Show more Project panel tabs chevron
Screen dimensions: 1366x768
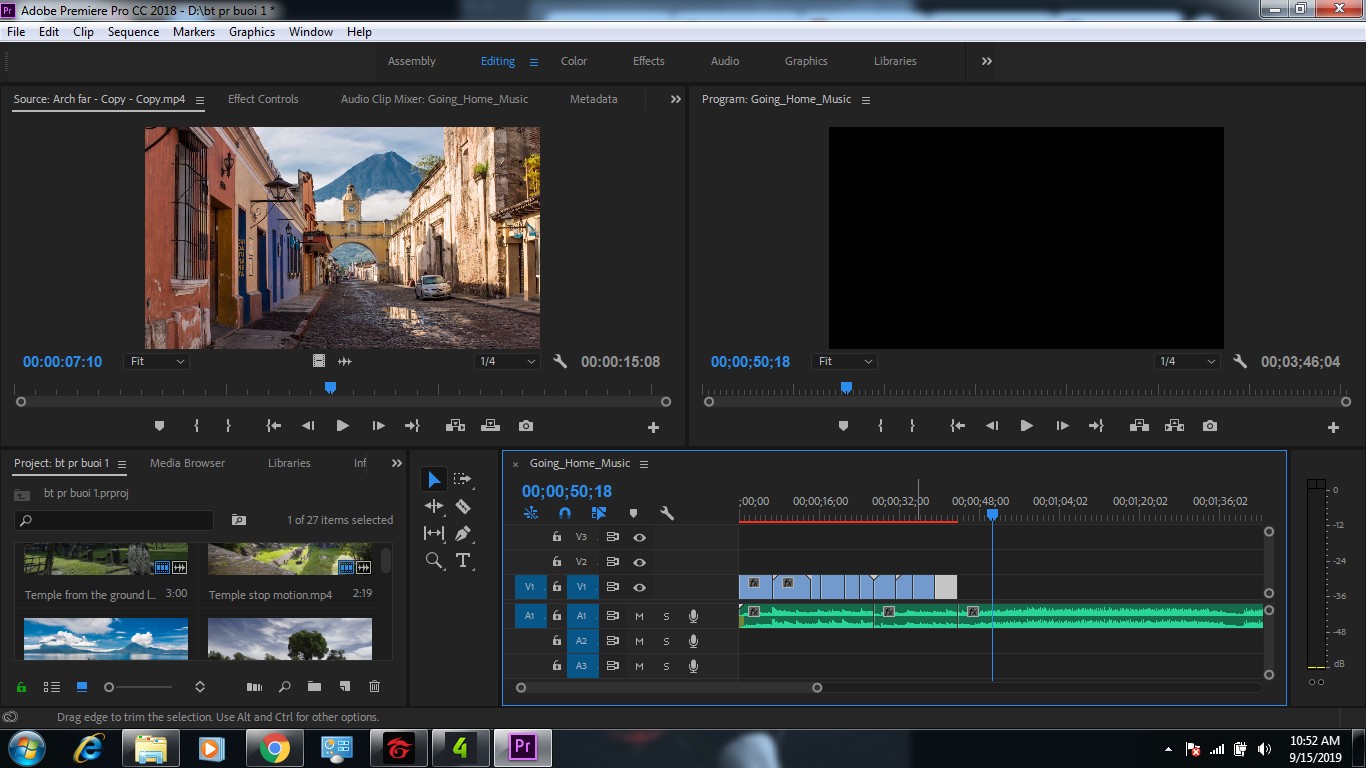point(397,463)
